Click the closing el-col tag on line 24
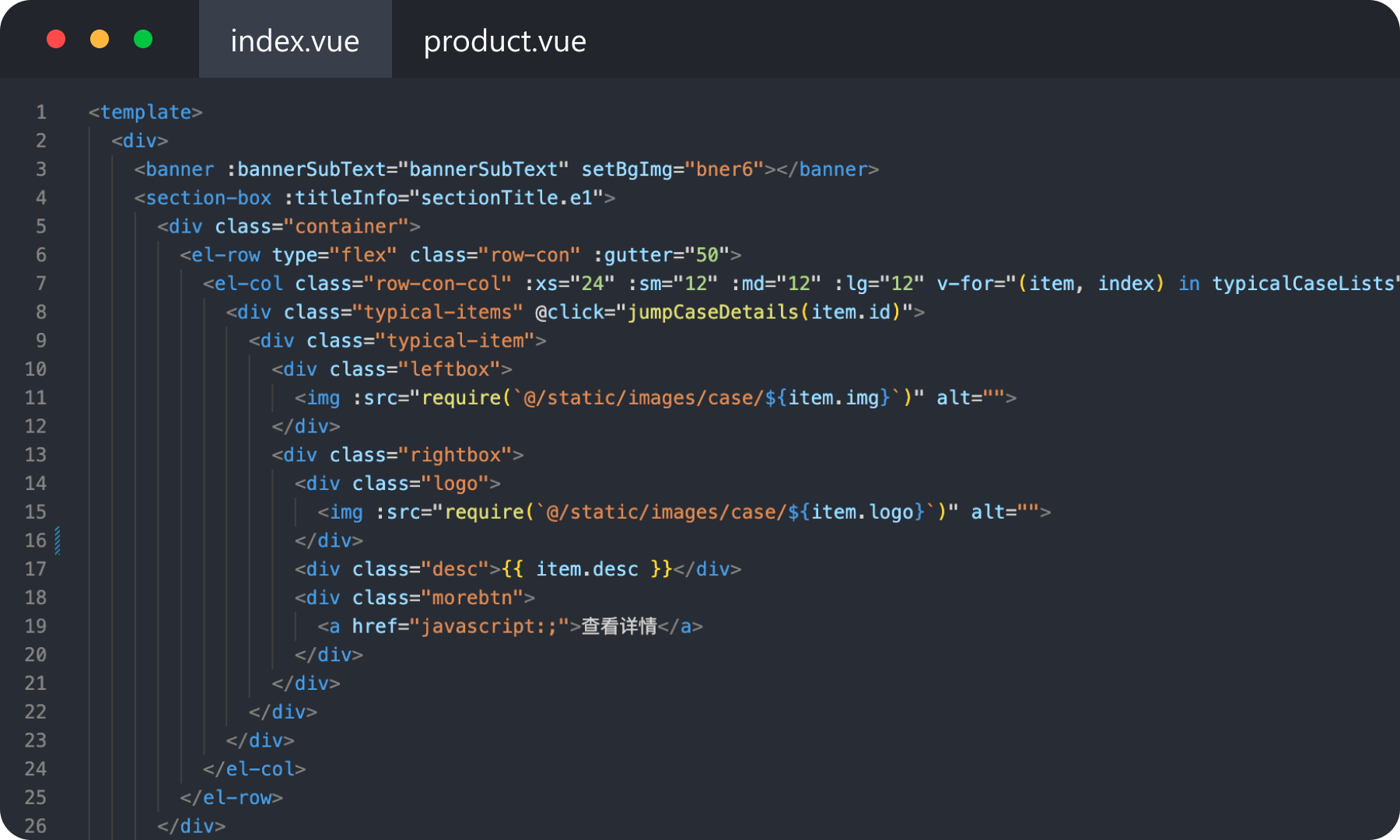This screenshot has width=1400, height=840. pos(255,768)
